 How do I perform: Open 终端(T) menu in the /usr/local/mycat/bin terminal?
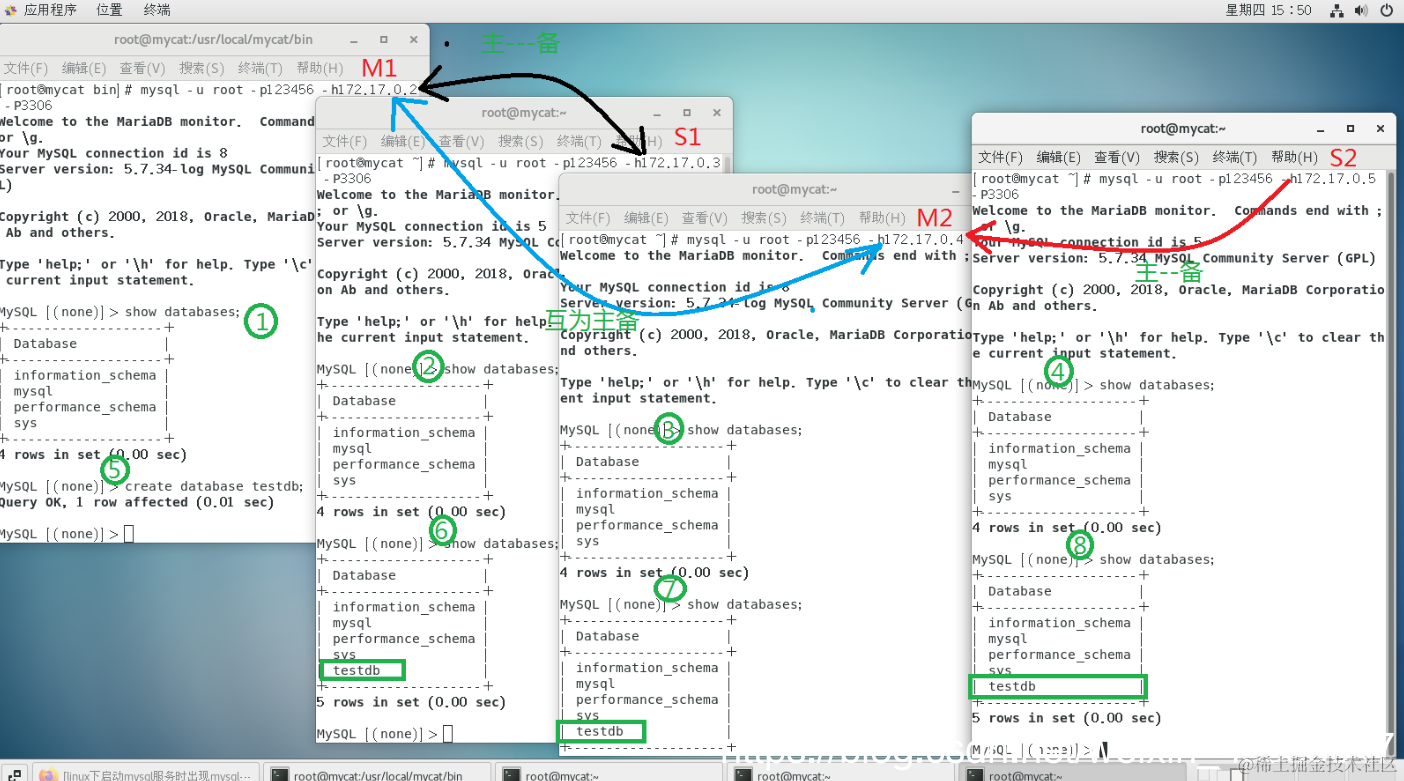click(x=260, y=68)
